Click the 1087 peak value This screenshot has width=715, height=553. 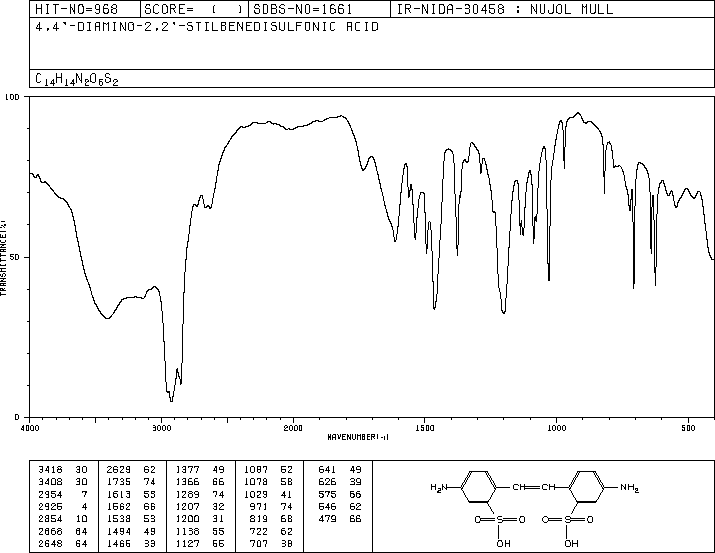(x=256, y=470)
